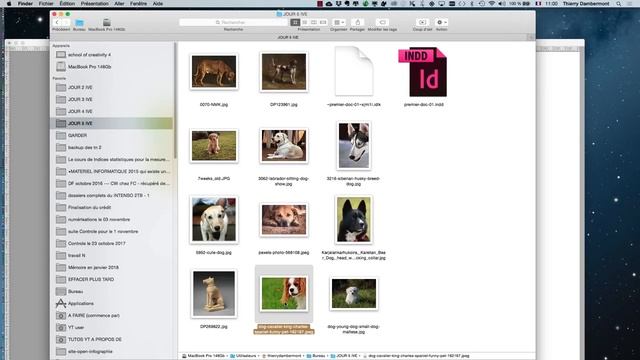Viewport: 640px width, 360px height.
Task: Select the pexels-photo-568108.jpeg thumbnail
Action: [x=284, y=220]
